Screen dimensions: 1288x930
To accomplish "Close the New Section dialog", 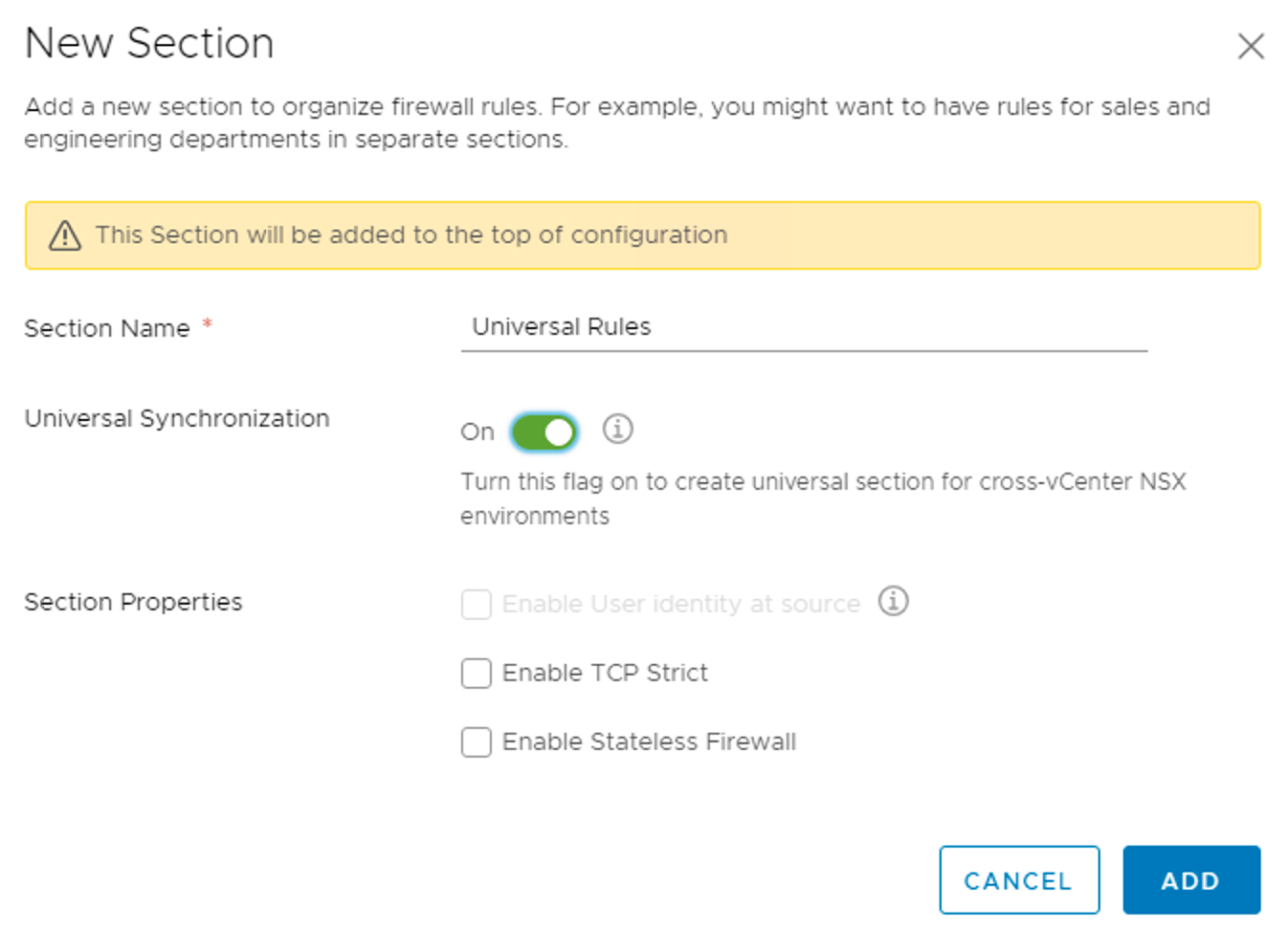I will (x=1251, y=46).
